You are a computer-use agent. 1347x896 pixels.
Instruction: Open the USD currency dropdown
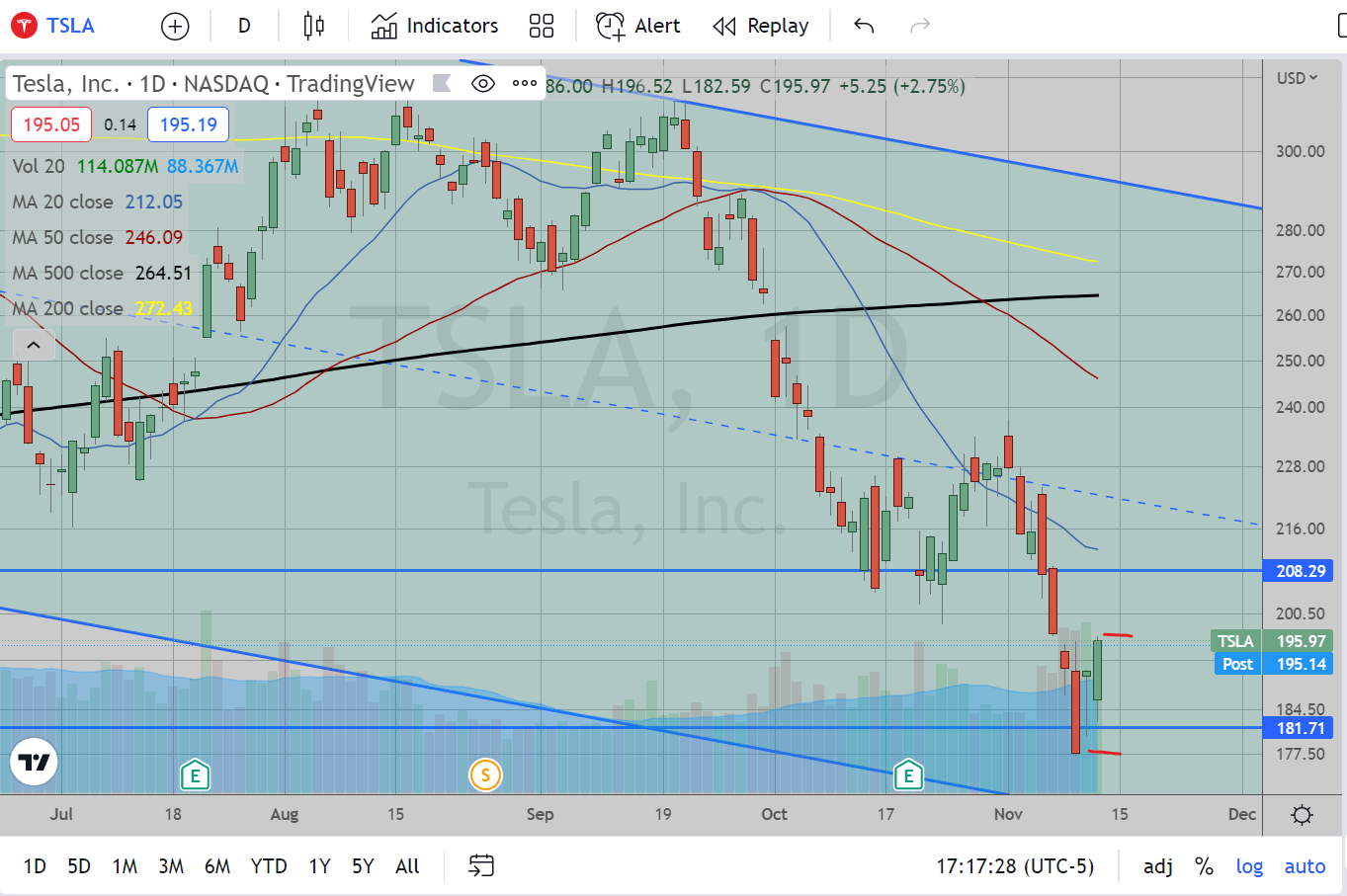(1297, 78)
